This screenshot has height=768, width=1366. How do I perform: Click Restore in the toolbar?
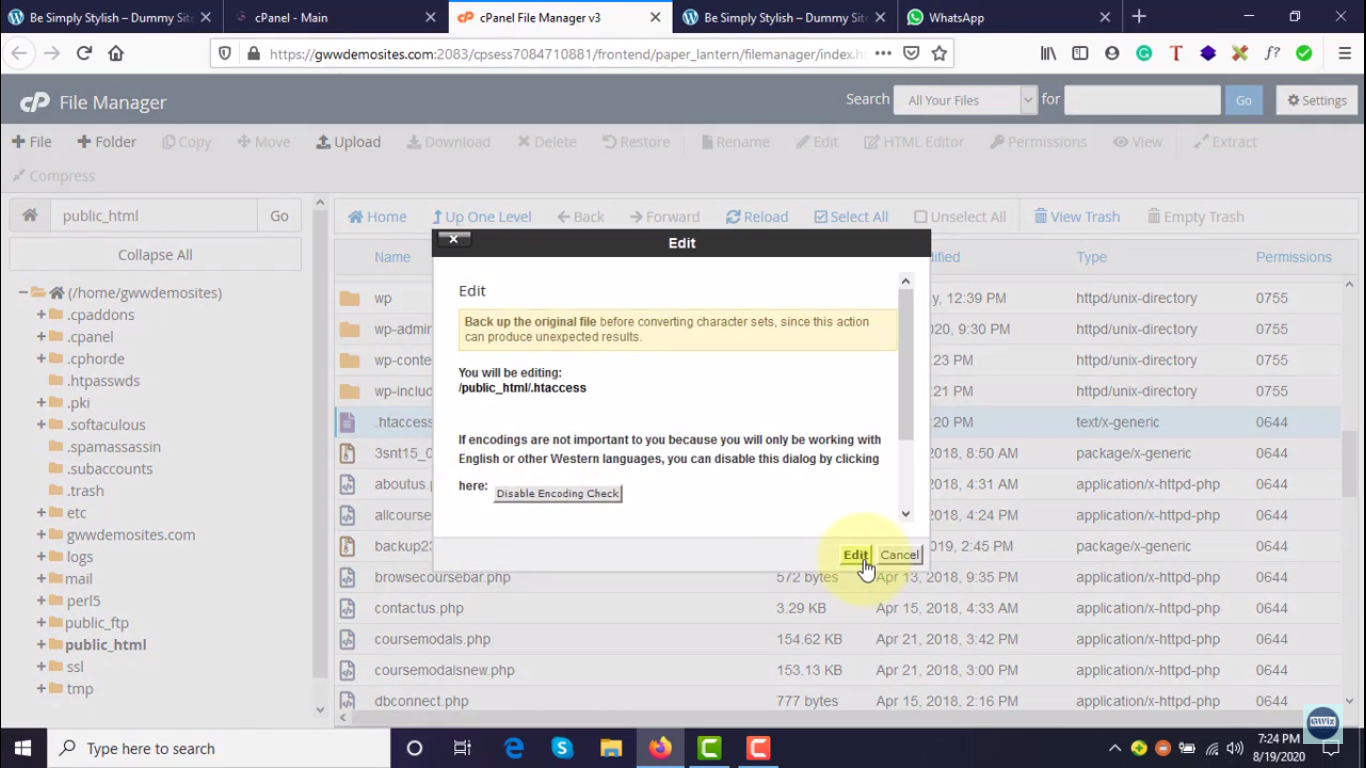pos(636,142)
